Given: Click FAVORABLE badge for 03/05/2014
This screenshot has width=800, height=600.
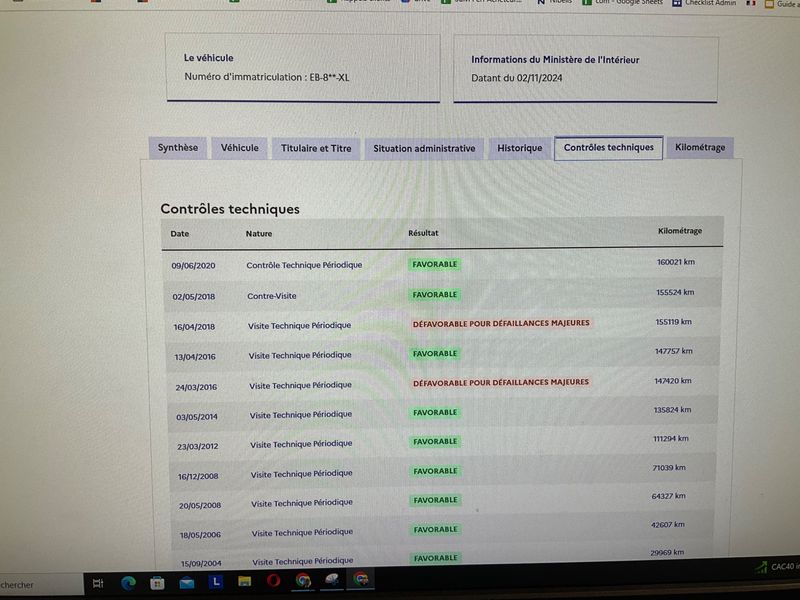Looking at the screenshot, I should (435, 412).
